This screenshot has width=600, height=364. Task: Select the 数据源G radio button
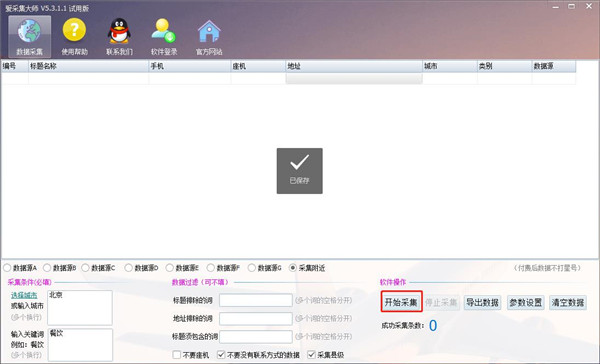251,268
